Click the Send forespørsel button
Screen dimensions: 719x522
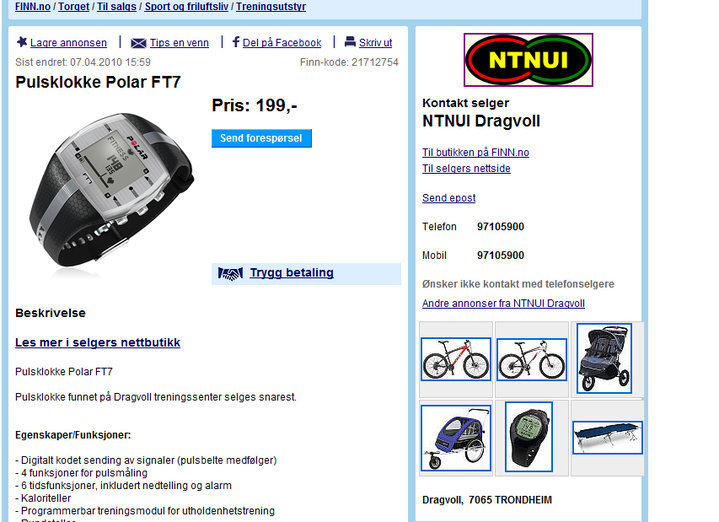pyautogui.click(x=261, y=138)
